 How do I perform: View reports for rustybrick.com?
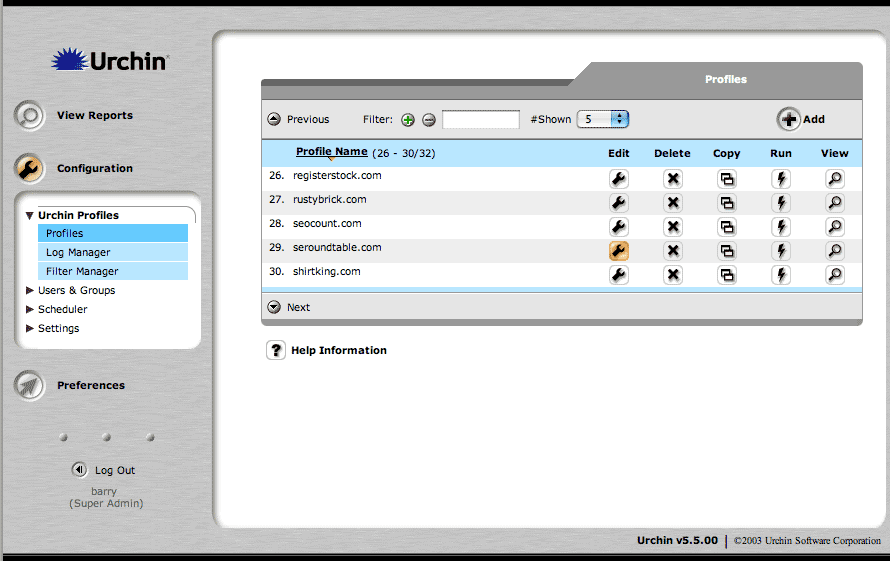(835, 203)
